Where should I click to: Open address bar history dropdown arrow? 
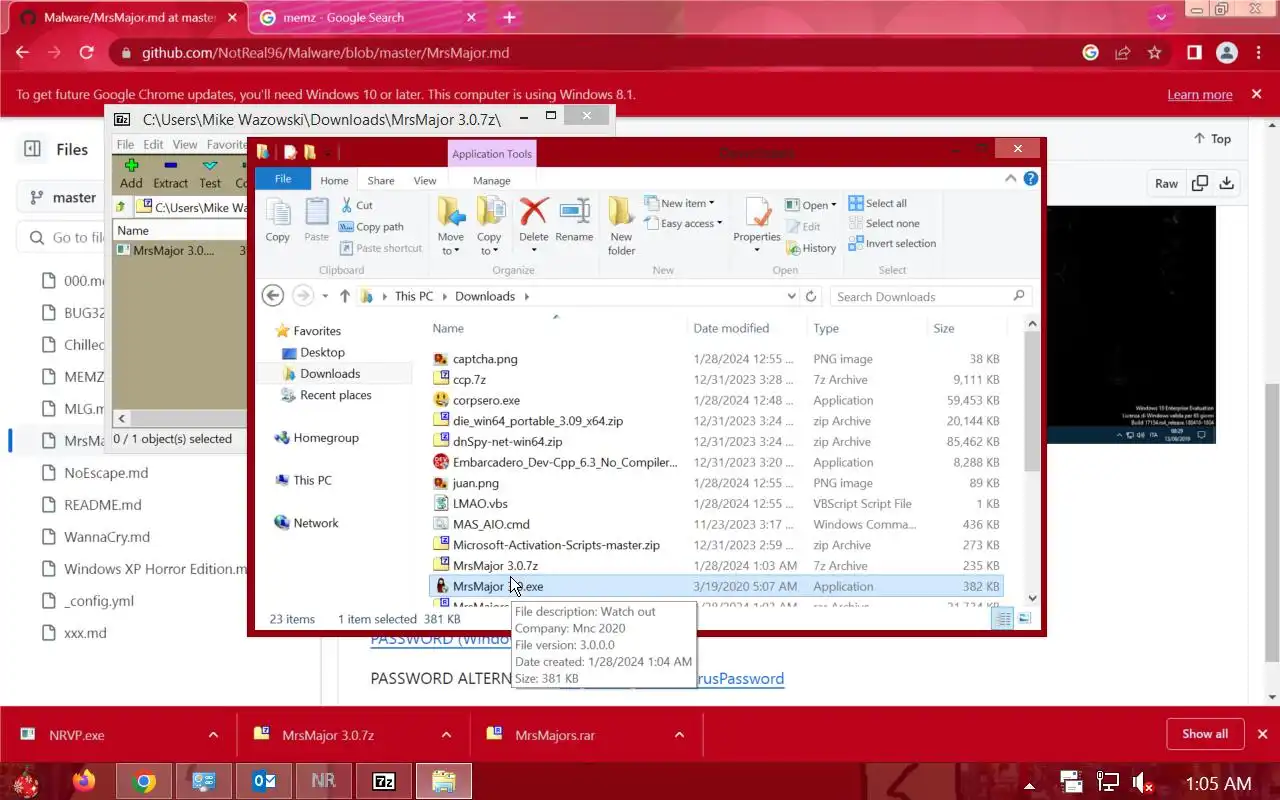[x=792, y=296]
